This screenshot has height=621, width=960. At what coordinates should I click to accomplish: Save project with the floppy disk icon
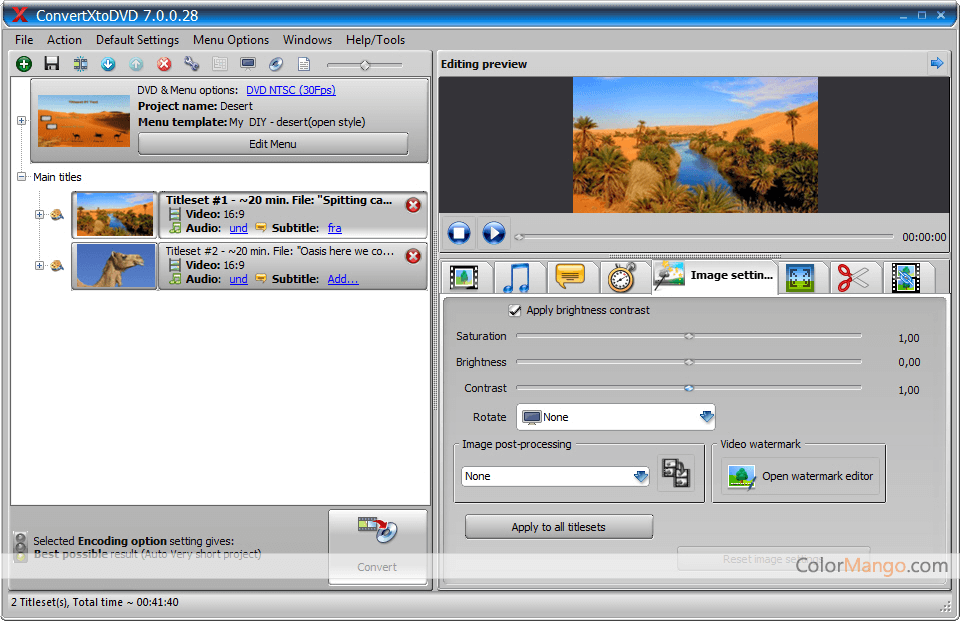(x=52, y=64)
